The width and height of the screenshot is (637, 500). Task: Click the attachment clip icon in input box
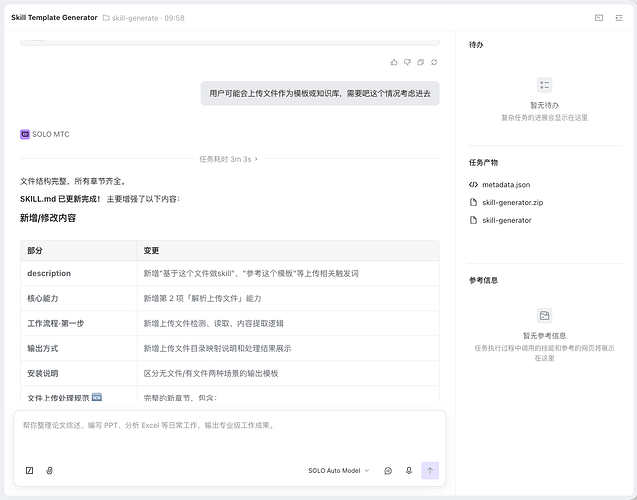pyautogui.click(x=49, y=470)
